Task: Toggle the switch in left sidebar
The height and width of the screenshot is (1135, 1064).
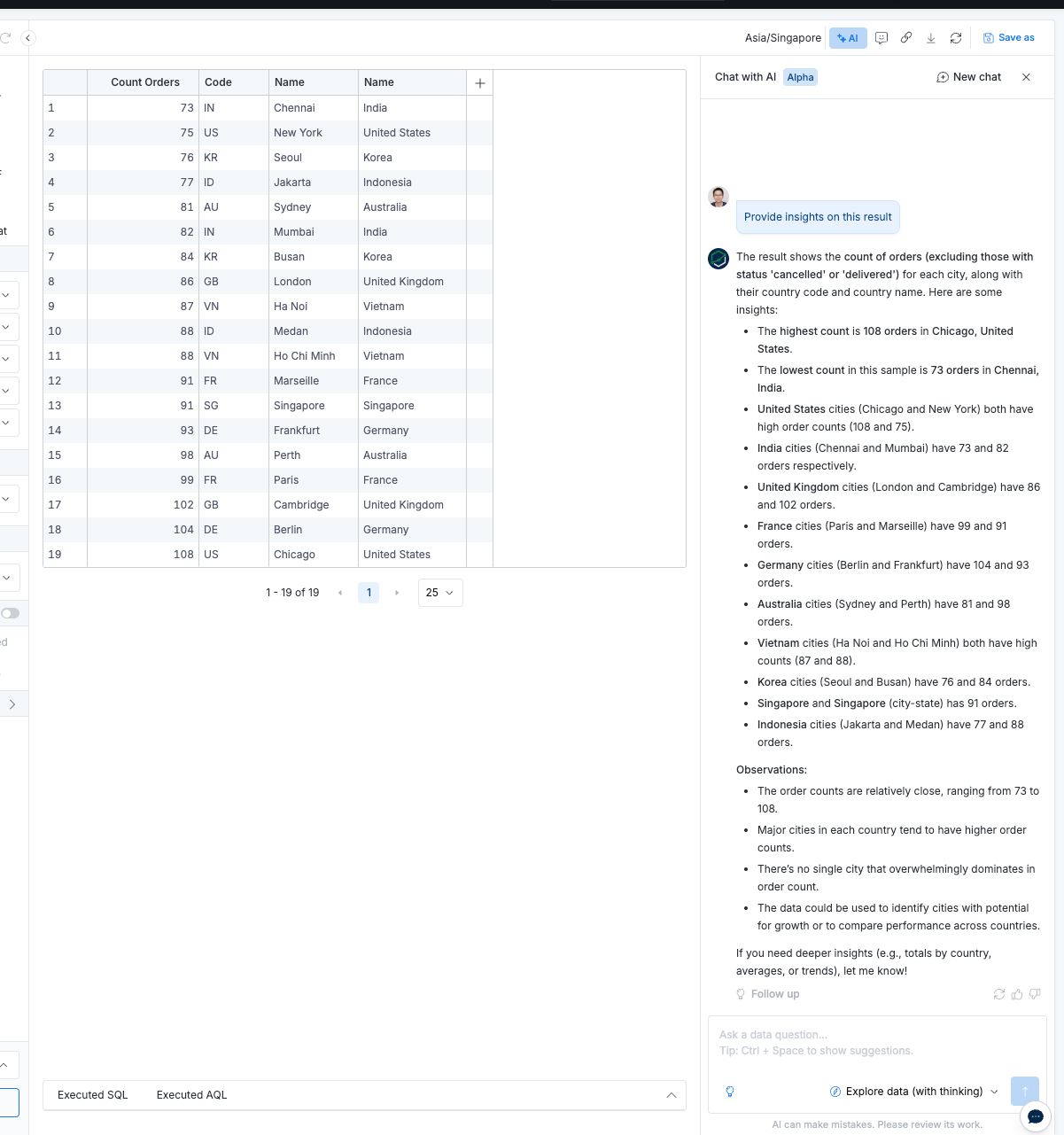Action: 11,613
